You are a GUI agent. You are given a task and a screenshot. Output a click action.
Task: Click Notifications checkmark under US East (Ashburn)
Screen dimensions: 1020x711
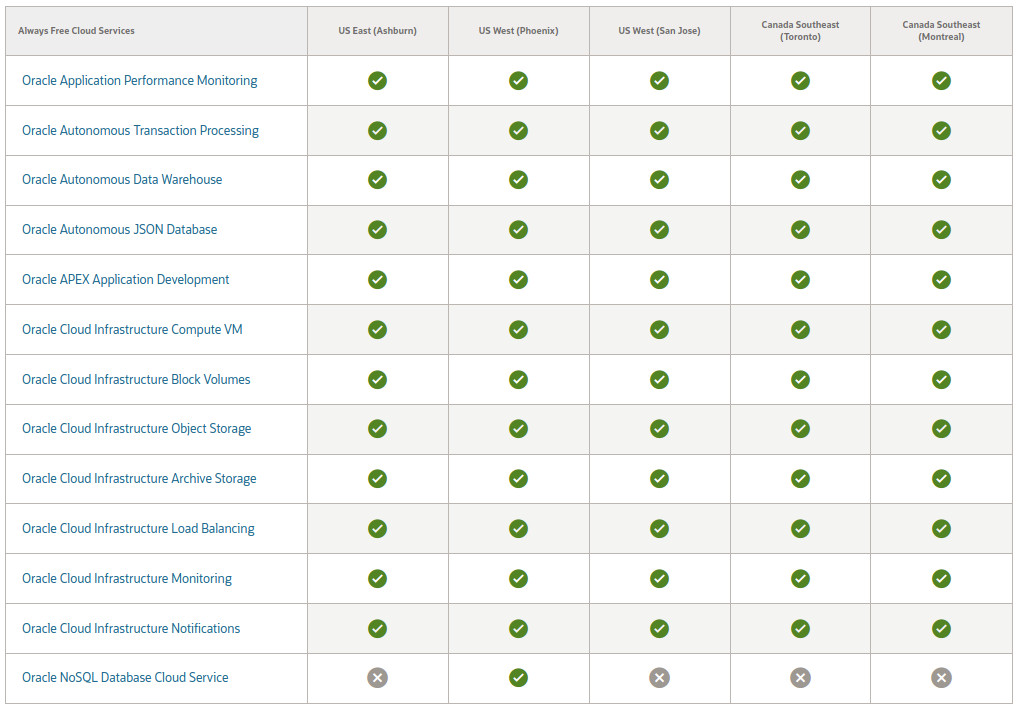pyautogui.click(x=377, y=628)
